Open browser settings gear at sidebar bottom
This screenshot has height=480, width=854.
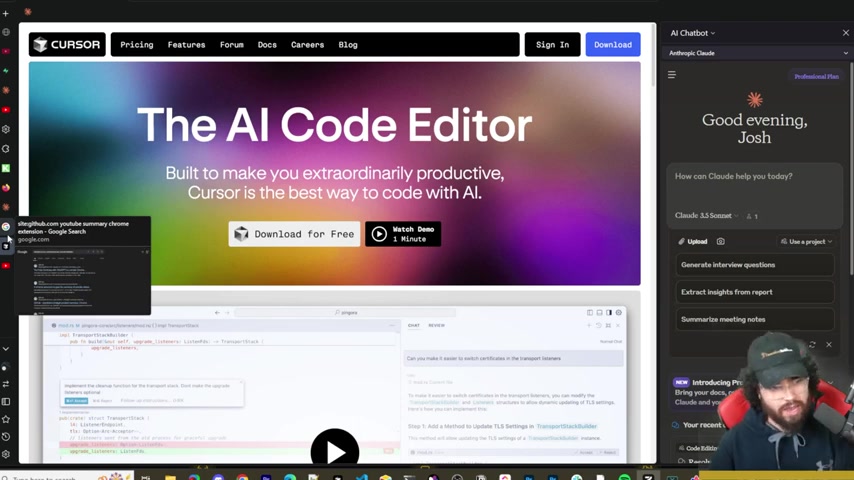pos(6,454)
